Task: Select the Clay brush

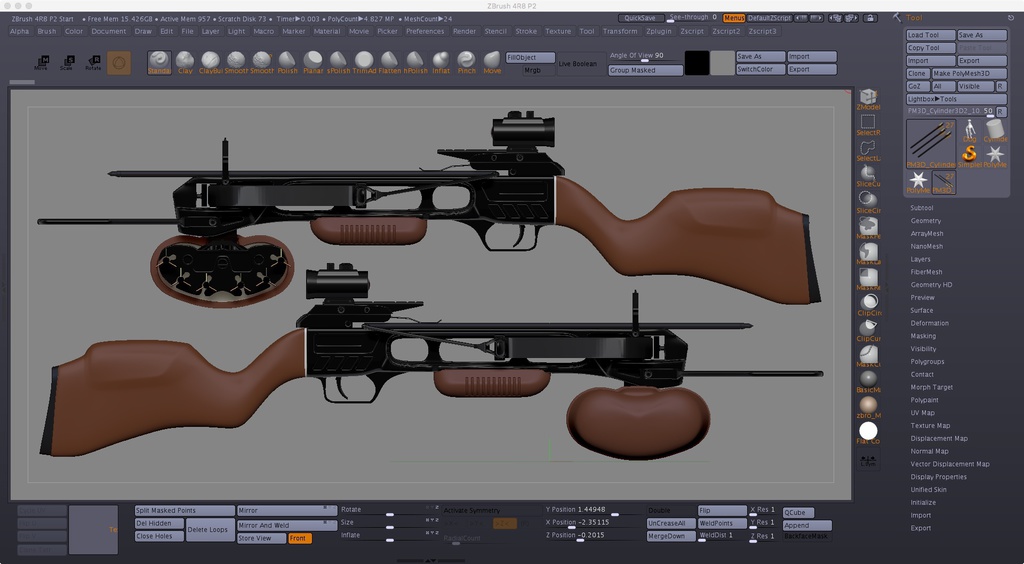Action: [x=185, y=63]
